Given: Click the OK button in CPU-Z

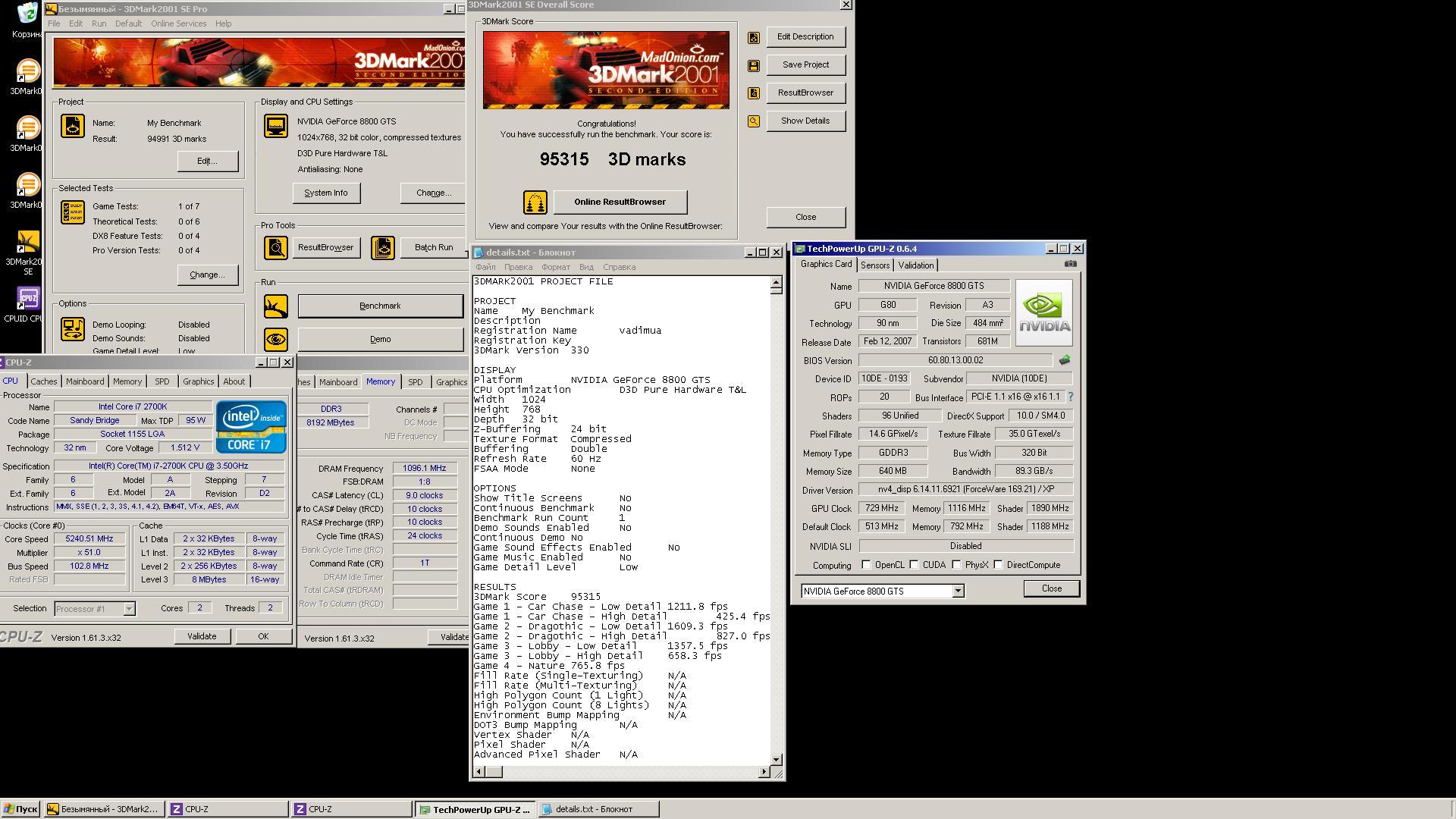Looking at the screenshot, I should pyautogui.click(x=263, y=637).
